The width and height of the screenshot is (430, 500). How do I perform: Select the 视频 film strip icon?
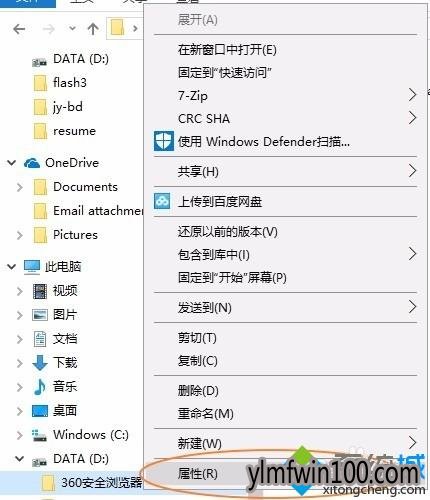pyautogui.click(x=40, y=291)
